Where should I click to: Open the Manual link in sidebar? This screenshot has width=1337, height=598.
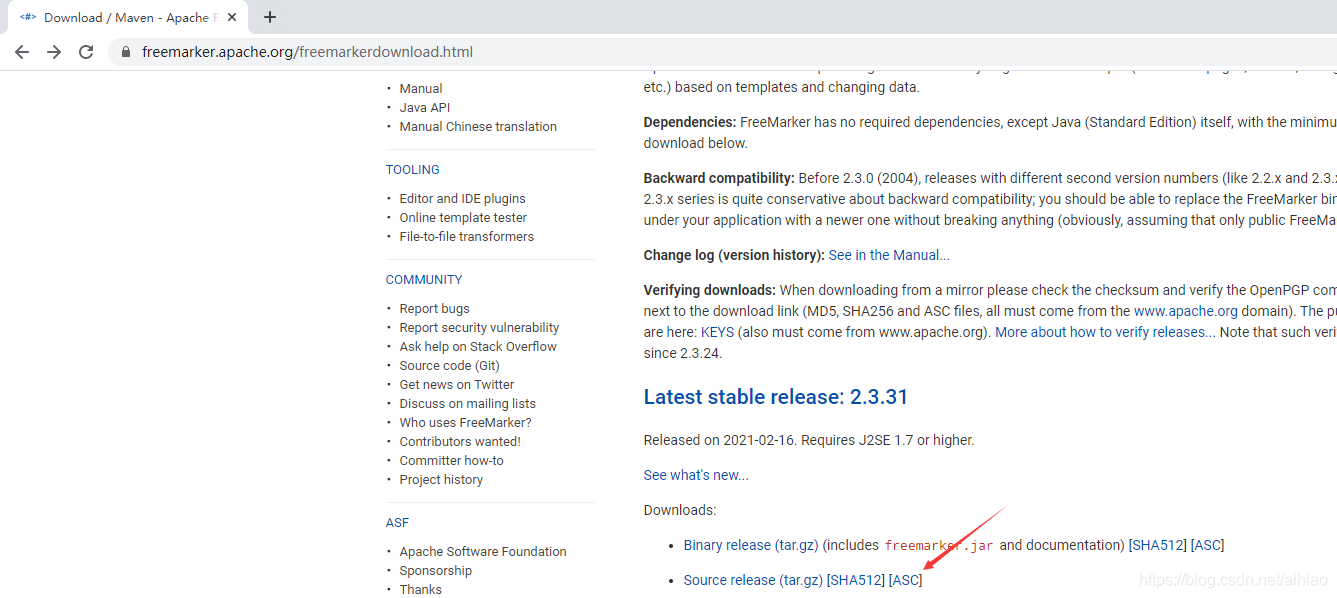(x=421, y=88)
